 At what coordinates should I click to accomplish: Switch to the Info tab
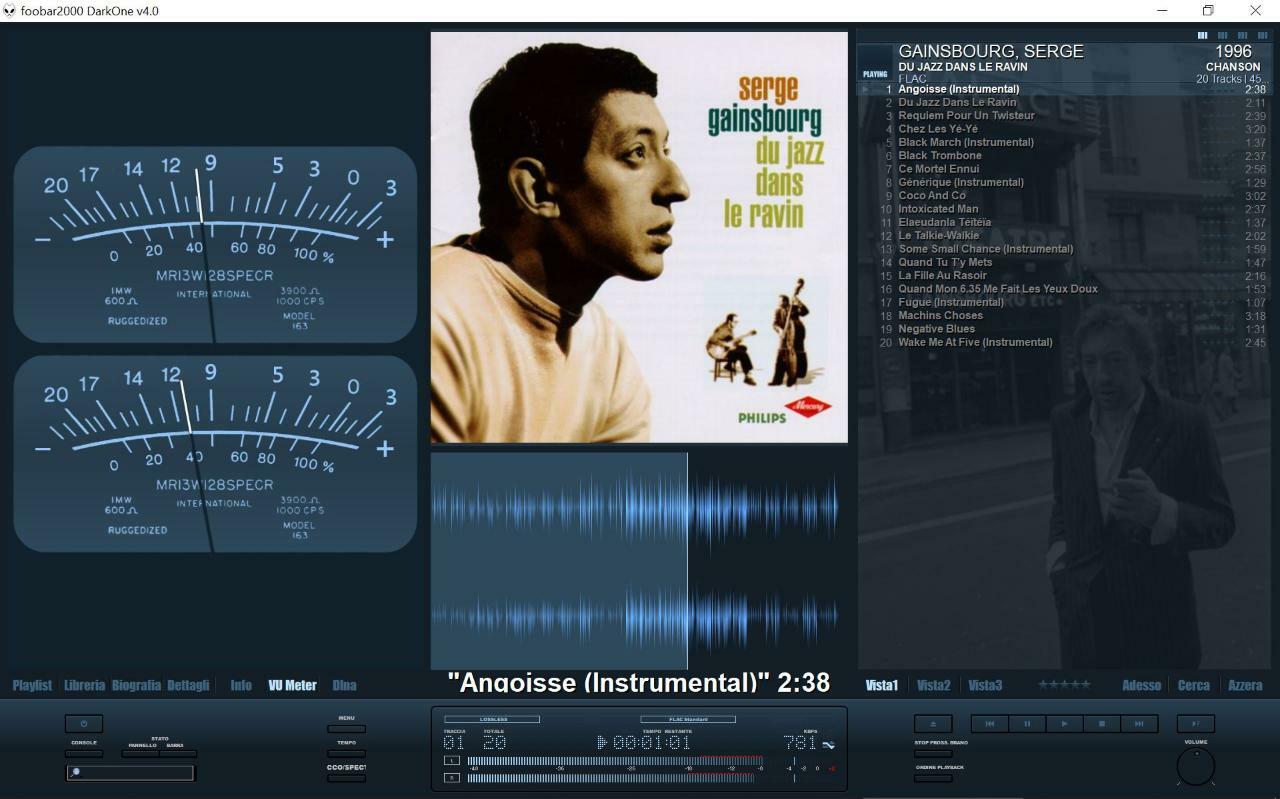coord(241,685)
